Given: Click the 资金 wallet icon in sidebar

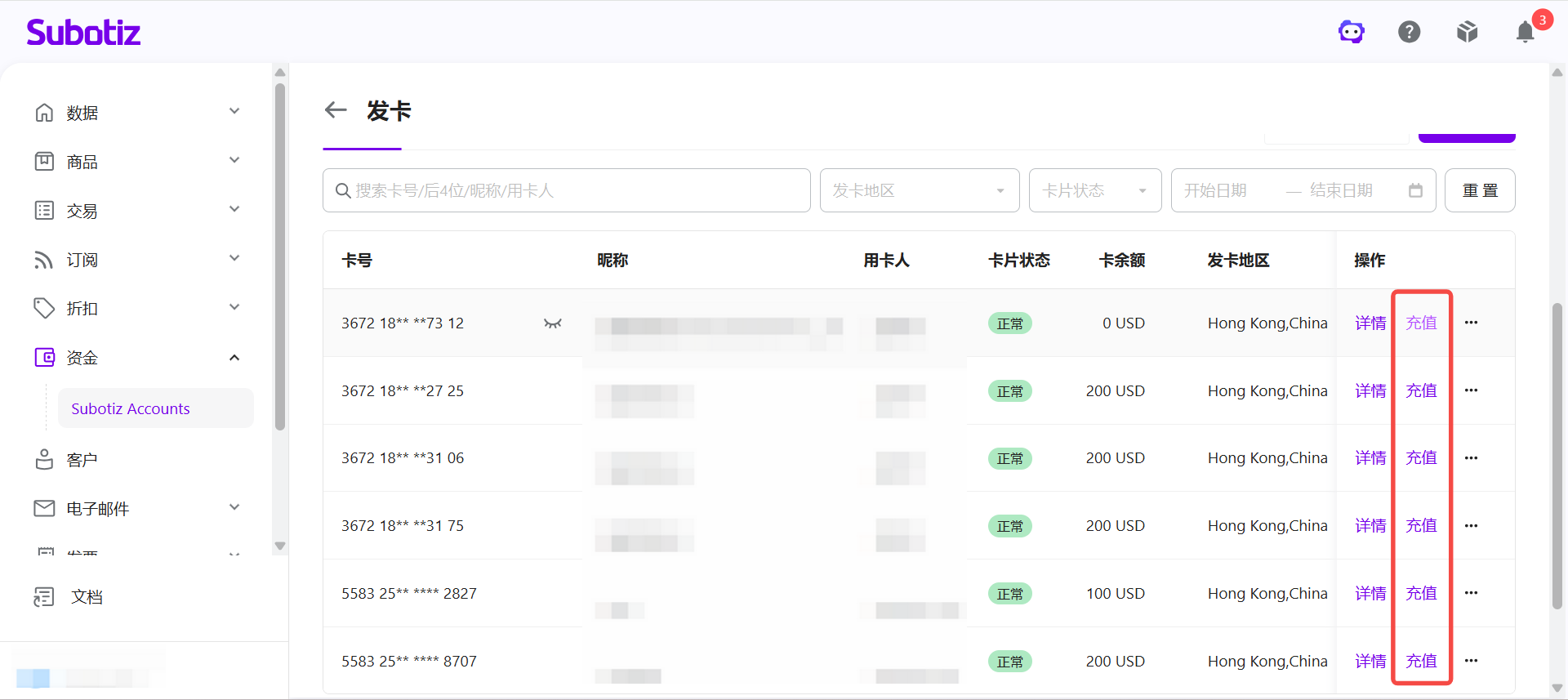Looking at the screenshot, I should (44, 357).
